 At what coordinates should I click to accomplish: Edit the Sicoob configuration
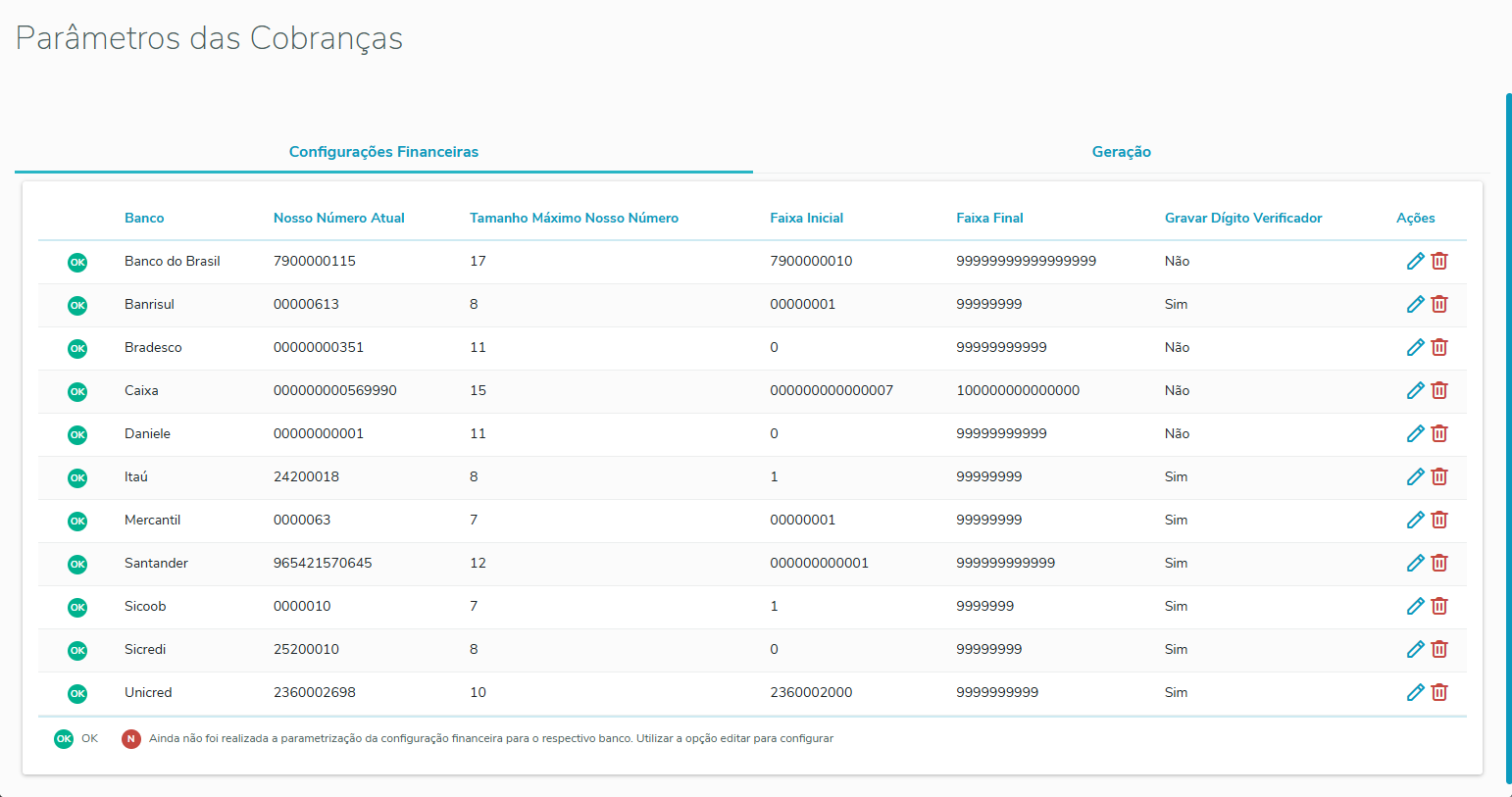tap(1415, 606)
